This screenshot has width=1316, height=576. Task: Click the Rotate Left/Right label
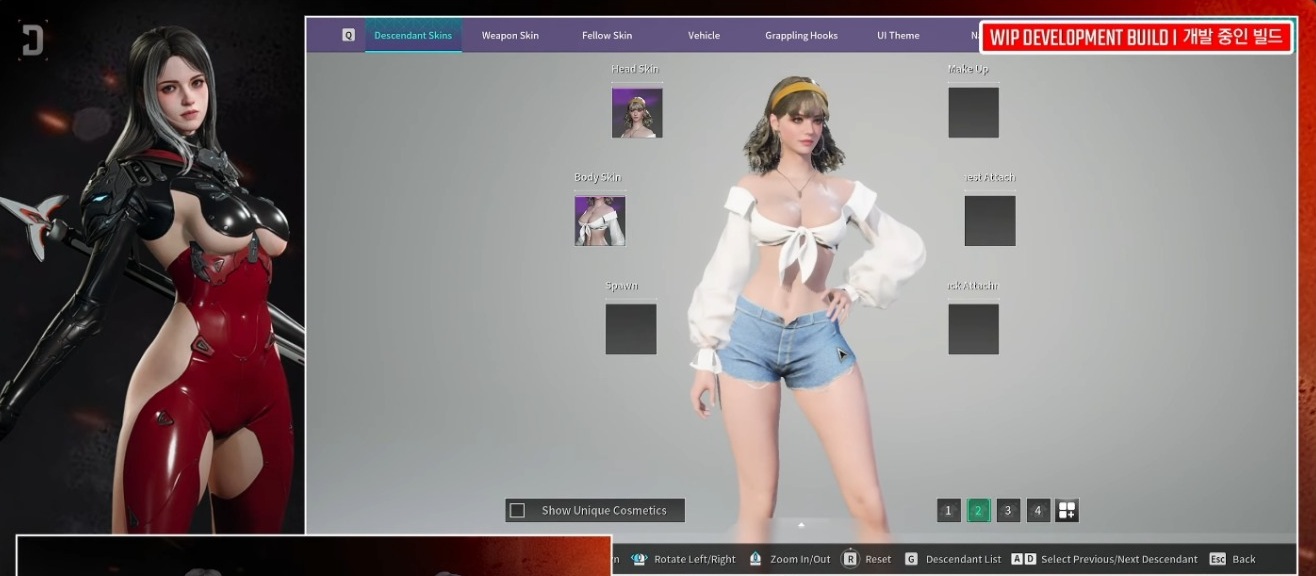point(695,559)
